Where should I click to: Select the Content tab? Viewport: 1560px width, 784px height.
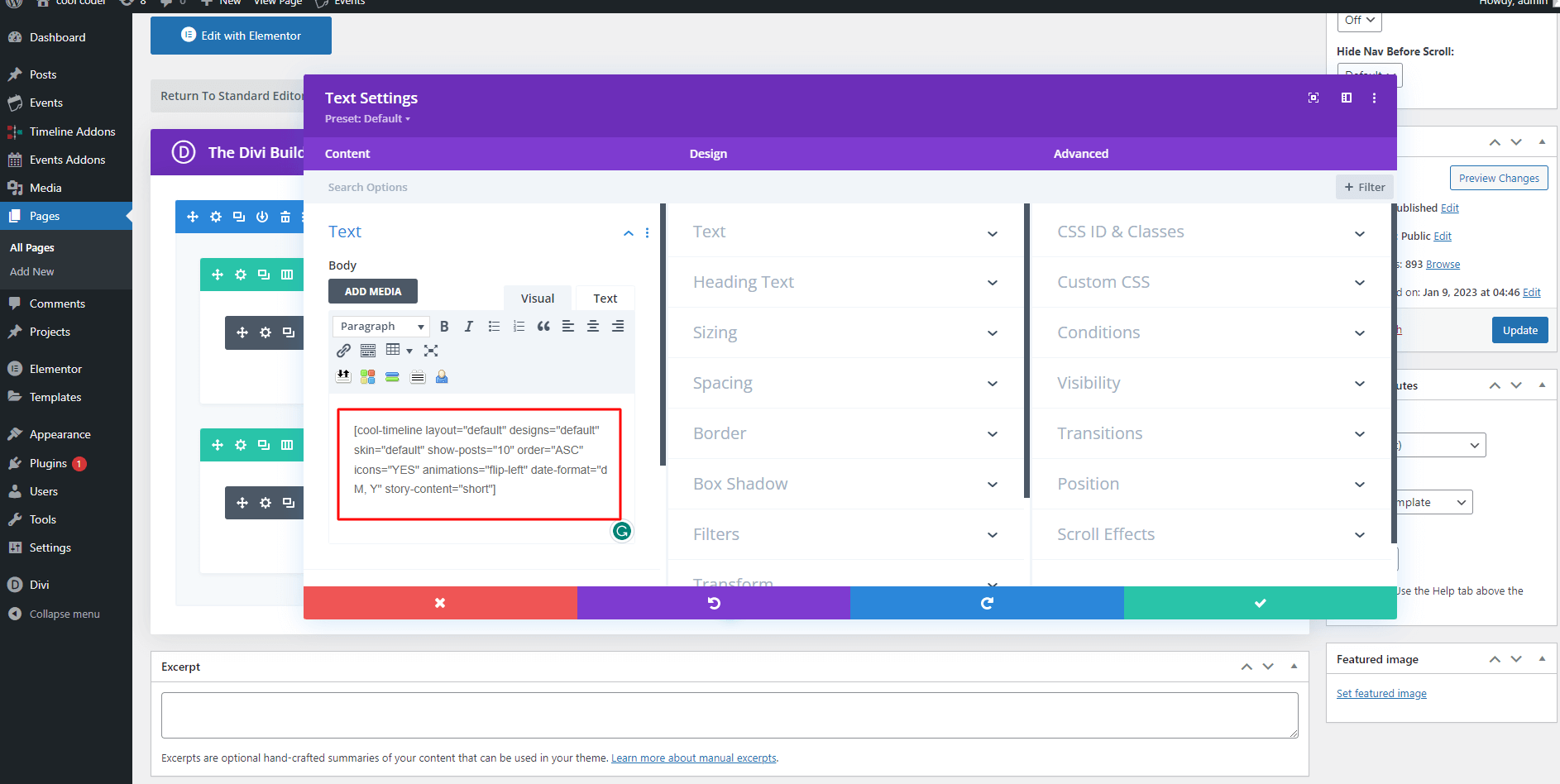click(347, 154)
